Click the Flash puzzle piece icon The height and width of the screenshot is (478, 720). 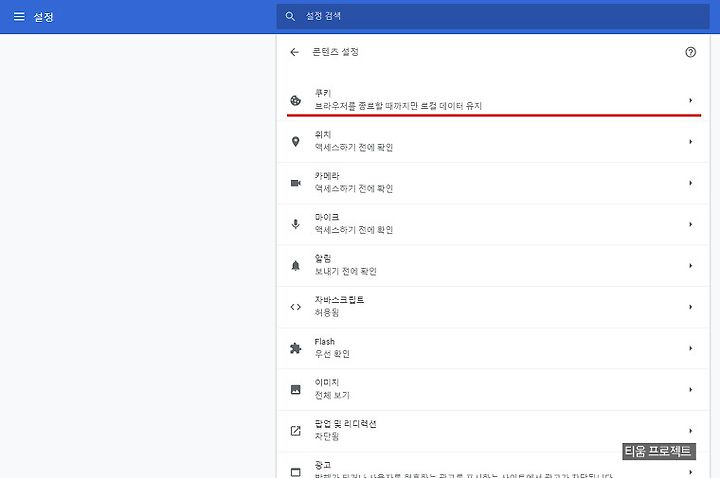296,348
